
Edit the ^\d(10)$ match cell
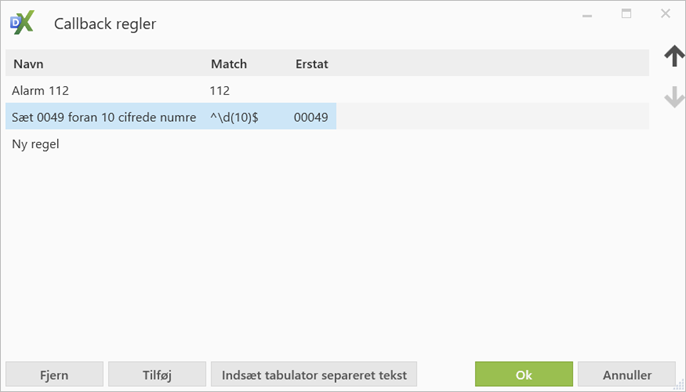(x=234, y=117)
